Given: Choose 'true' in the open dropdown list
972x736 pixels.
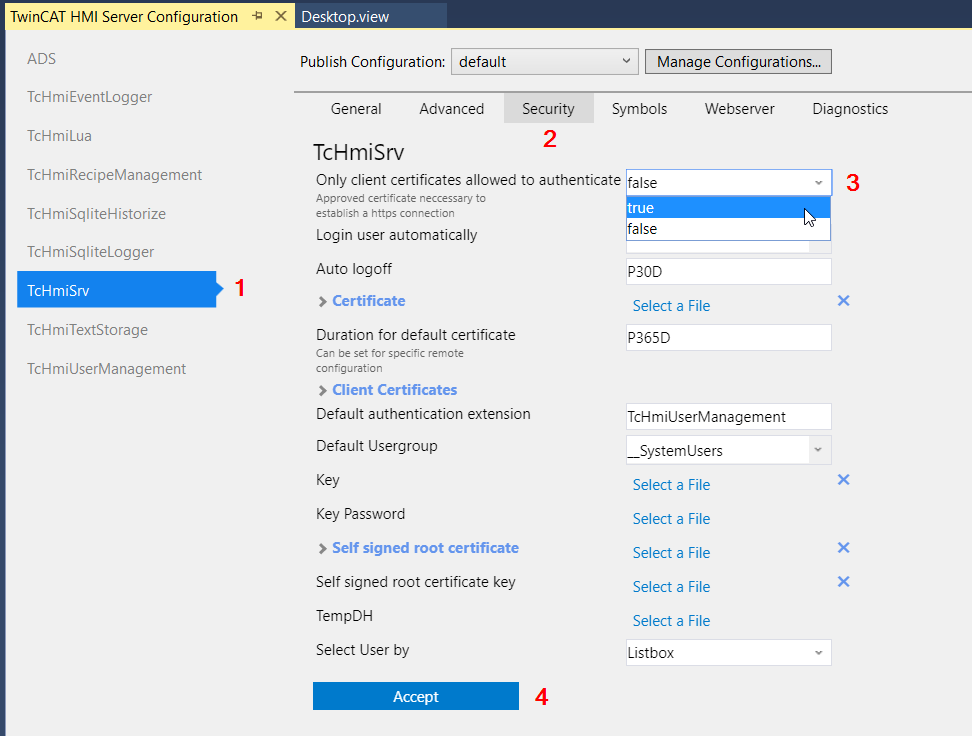Looking at the screenshot, I should (x=728, y=208).
